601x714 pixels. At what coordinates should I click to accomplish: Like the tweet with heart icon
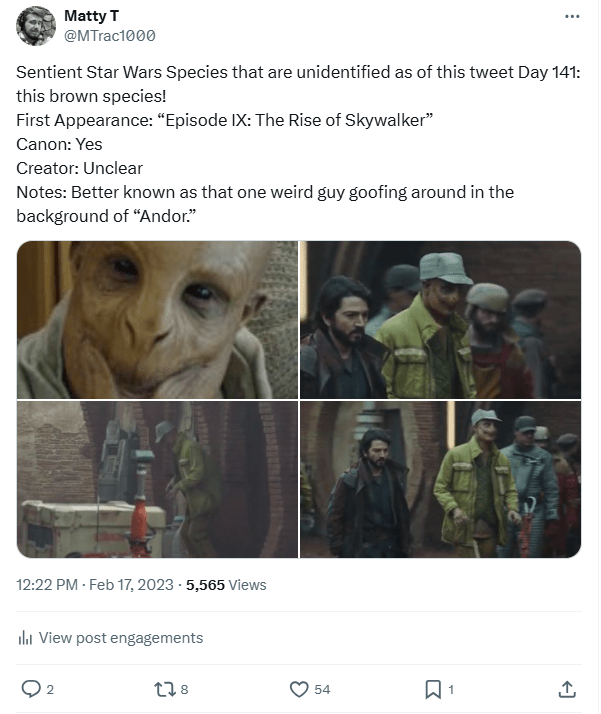coord(299,689)
